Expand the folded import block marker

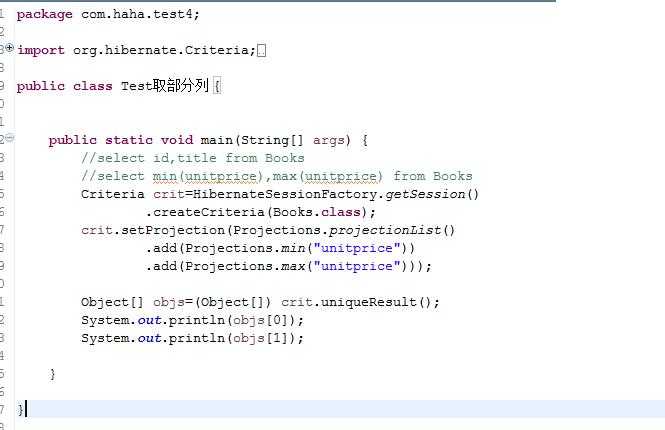point(10,47)
